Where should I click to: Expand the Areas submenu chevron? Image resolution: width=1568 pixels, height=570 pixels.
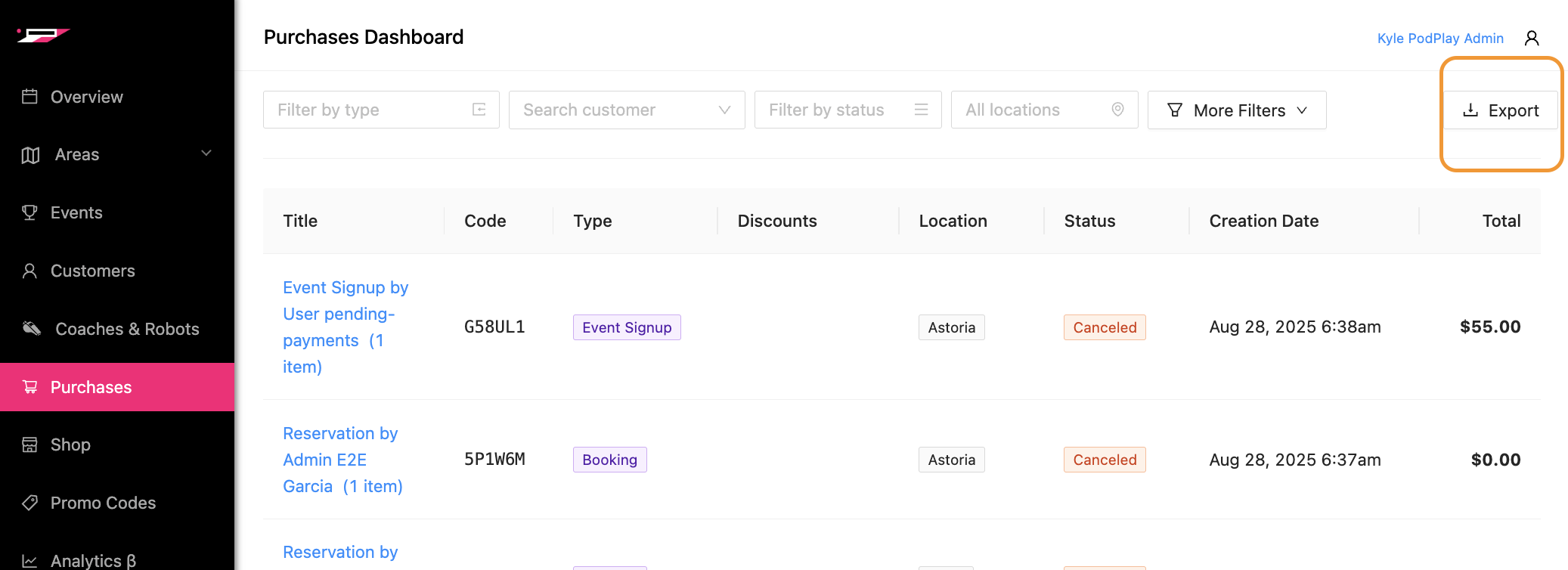(206, 153)
